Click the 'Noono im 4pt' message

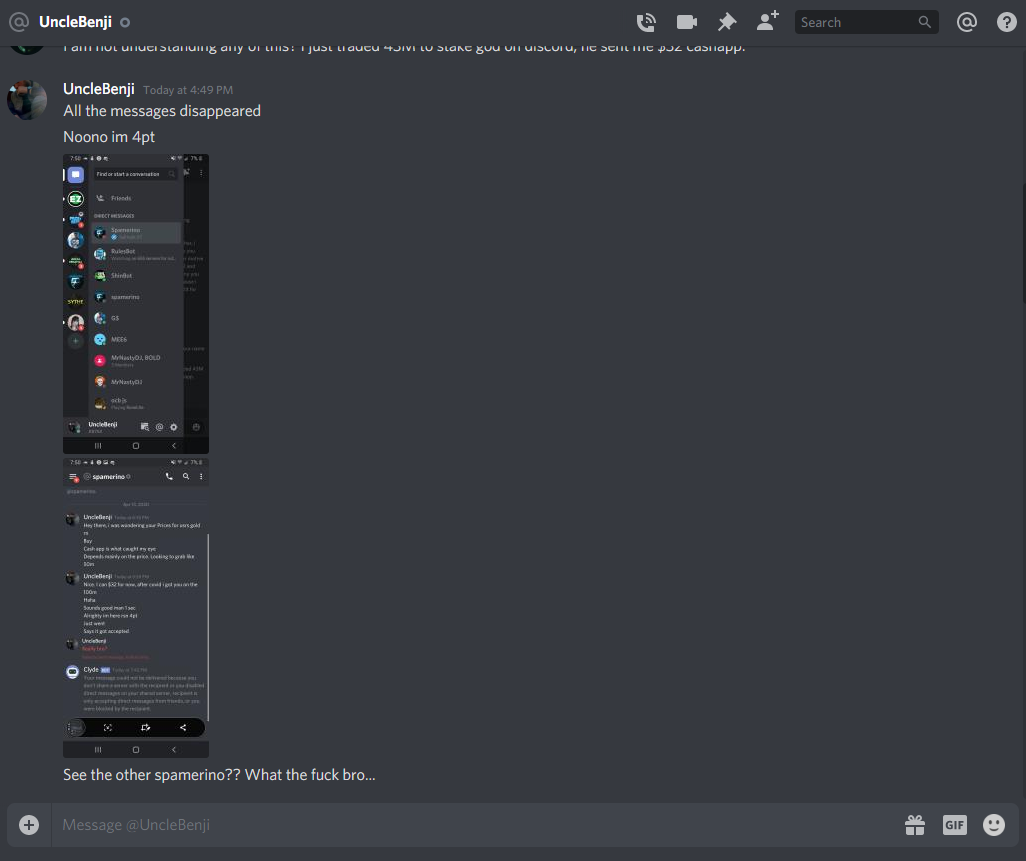tap(109, 137)
